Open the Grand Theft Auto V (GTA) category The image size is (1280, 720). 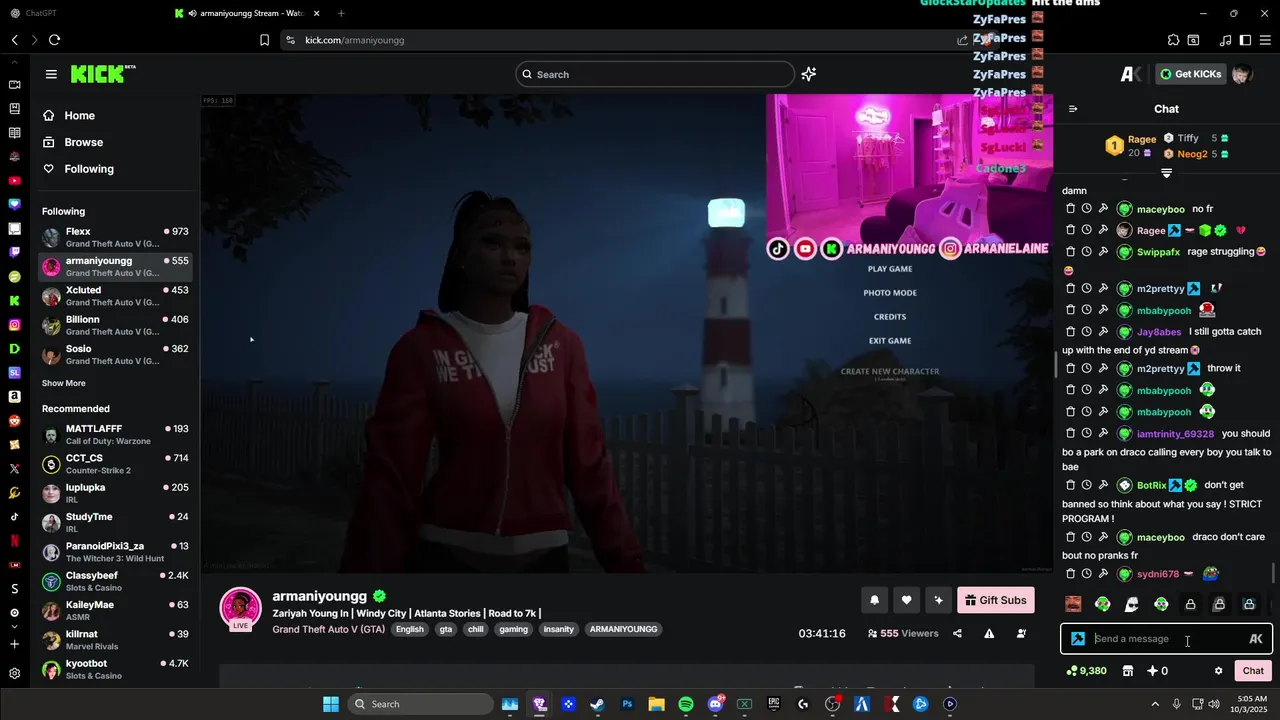coord(328,629)
